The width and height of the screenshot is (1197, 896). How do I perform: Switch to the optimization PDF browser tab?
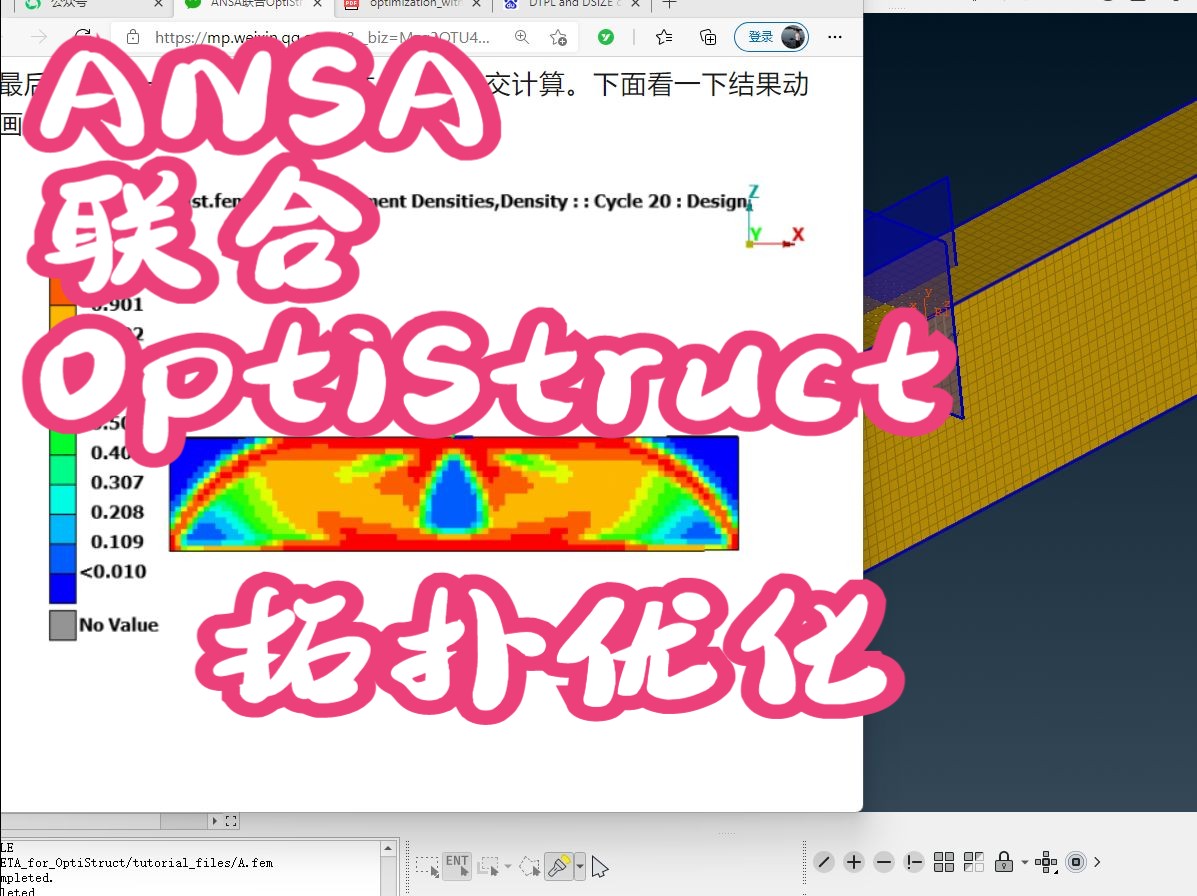pos(412,4)
